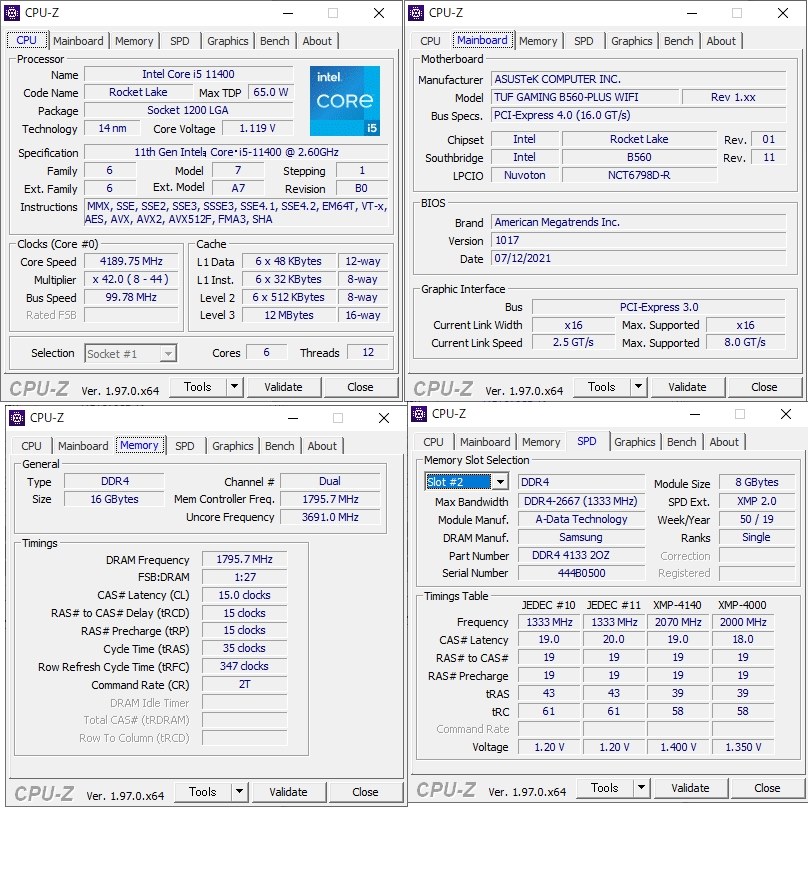808x871 pixels.
Task: Click the CPU-Z title icon in the Motherboard window
Action: 416,13
